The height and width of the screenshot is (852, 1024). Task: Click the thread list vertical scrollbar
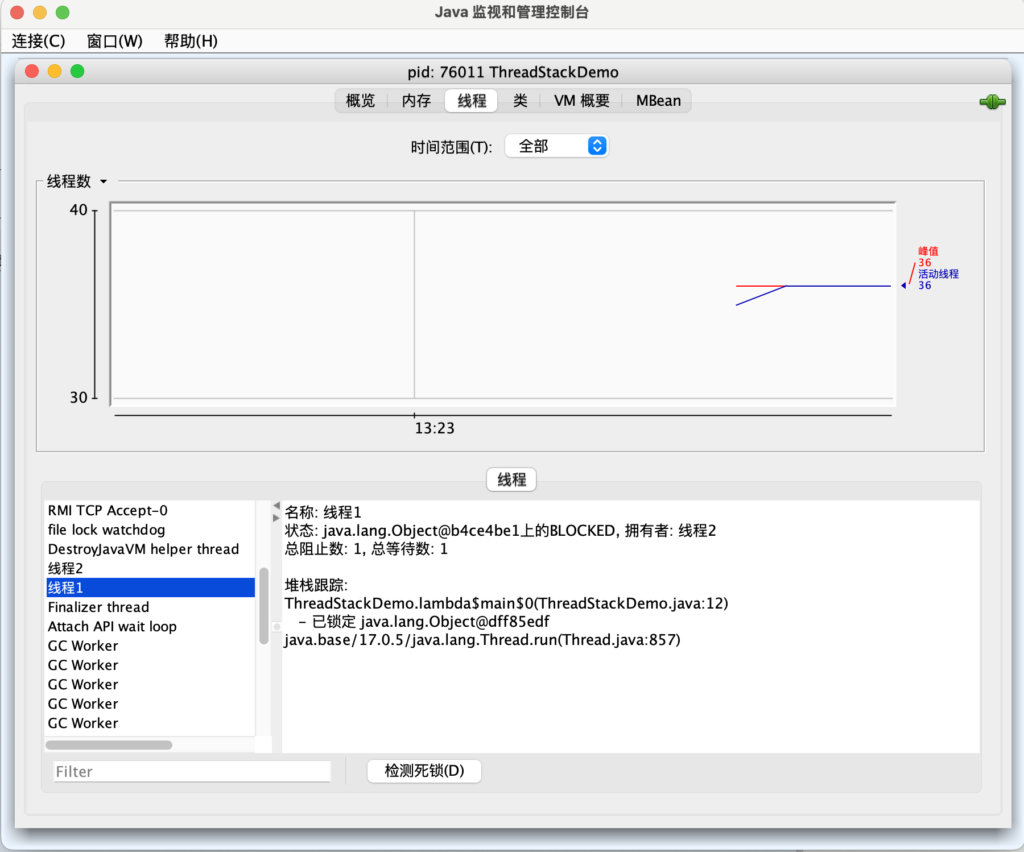[264, 606]
